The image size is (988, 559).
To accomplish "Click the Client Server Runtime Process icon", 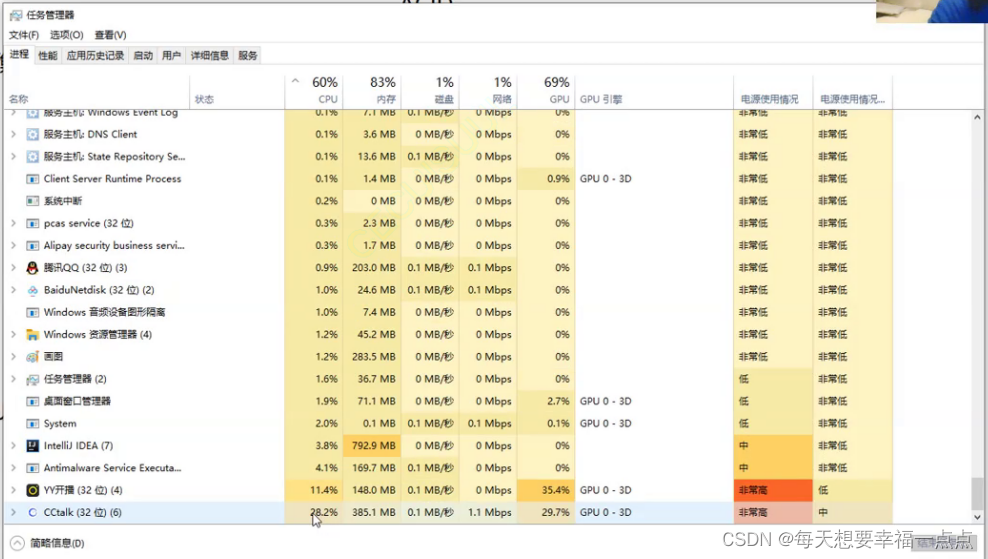I will tap(33, 179).
